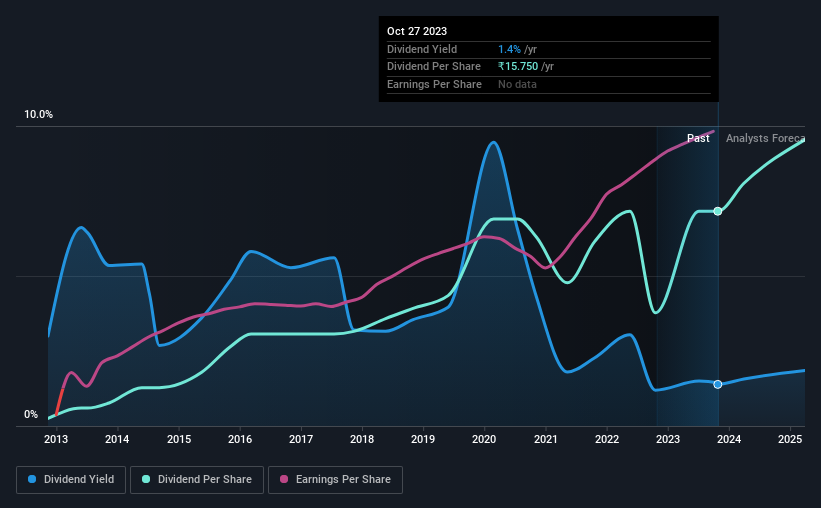
Task: Select the teal dividend per share data point
Action: pos(718,211)
